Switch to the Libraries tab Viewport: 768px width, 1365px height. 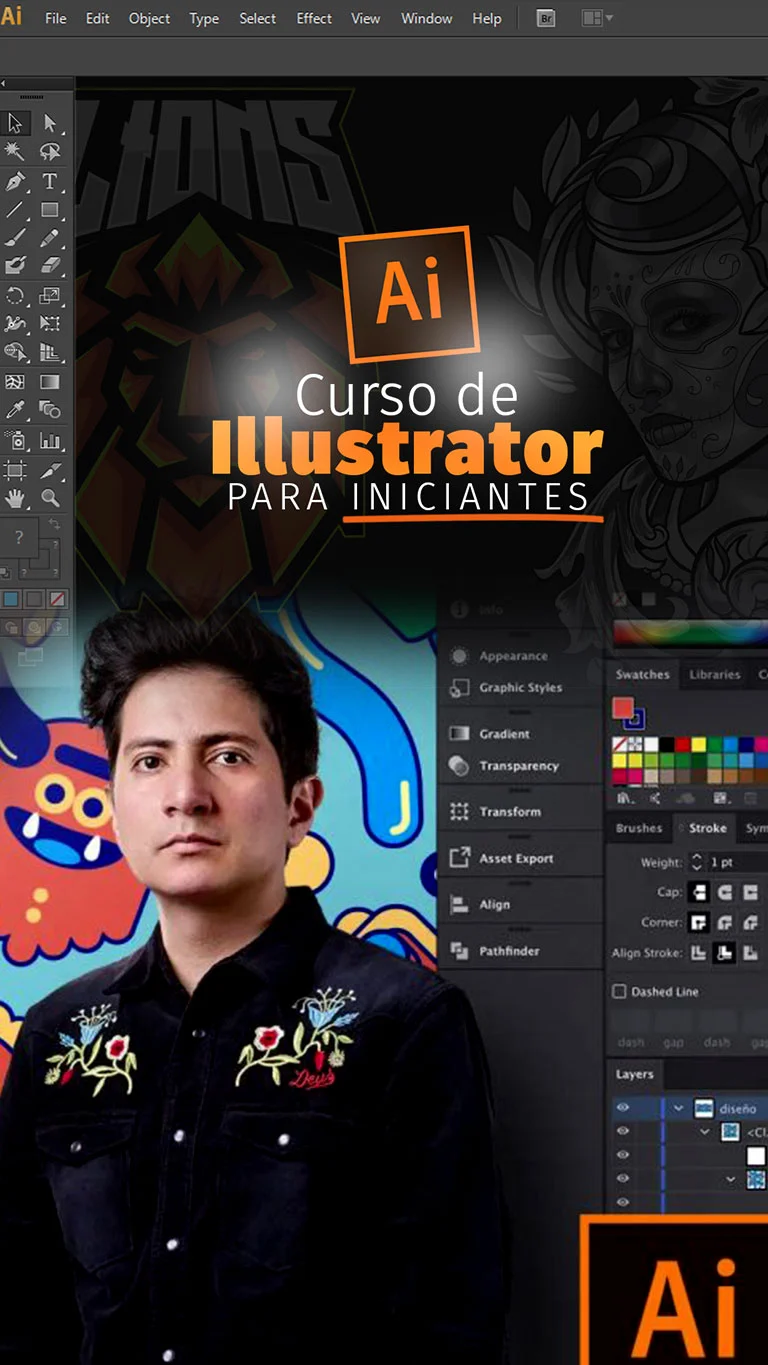(x=715, y=675)
